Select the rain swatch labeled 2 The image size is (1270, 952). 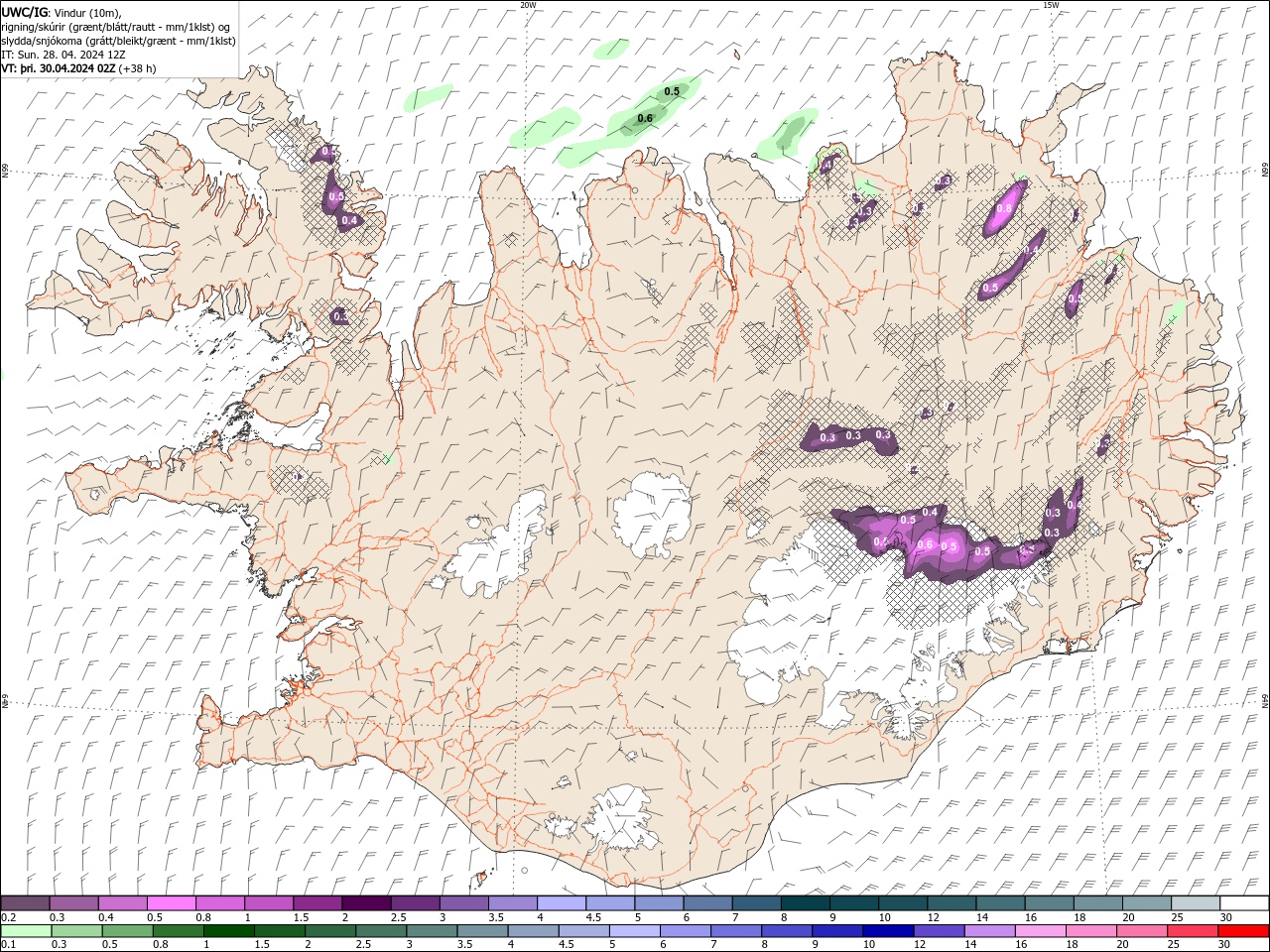click(x=330, y=931)
